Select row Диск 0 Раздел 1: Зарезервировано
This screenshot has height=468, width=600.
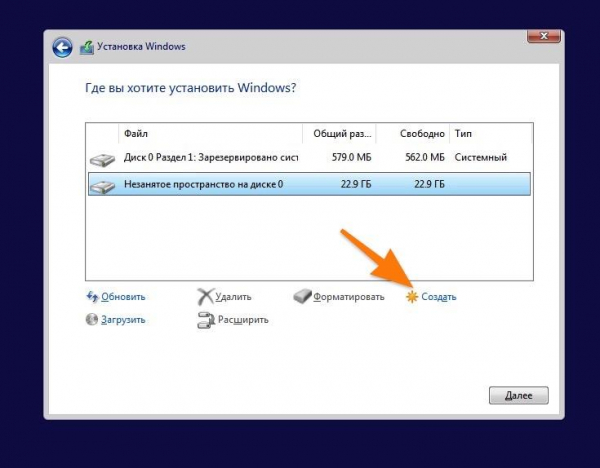(x=309, y=157)
